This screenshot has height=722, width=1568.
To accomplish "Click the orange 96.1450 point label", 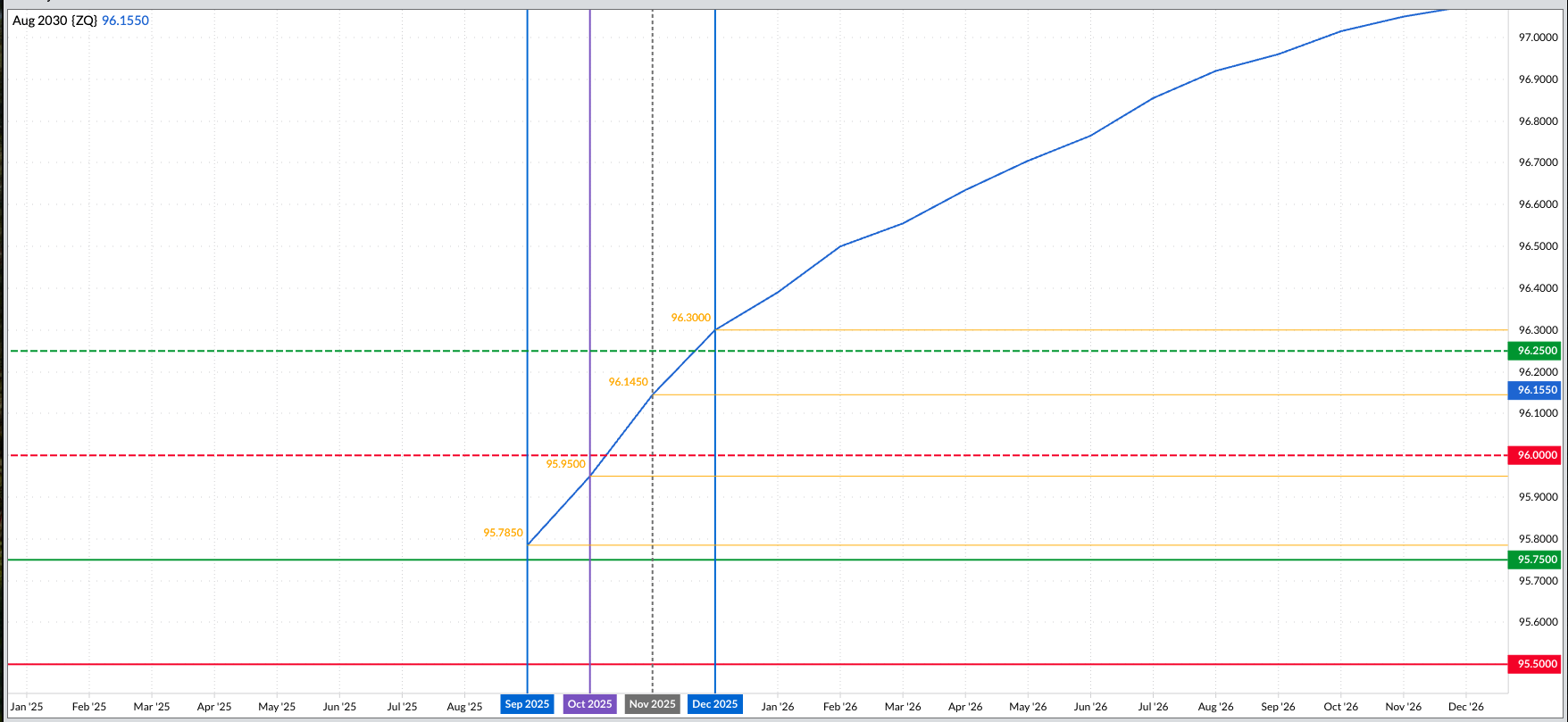I will pyautogui.click(x=628, y=382).
